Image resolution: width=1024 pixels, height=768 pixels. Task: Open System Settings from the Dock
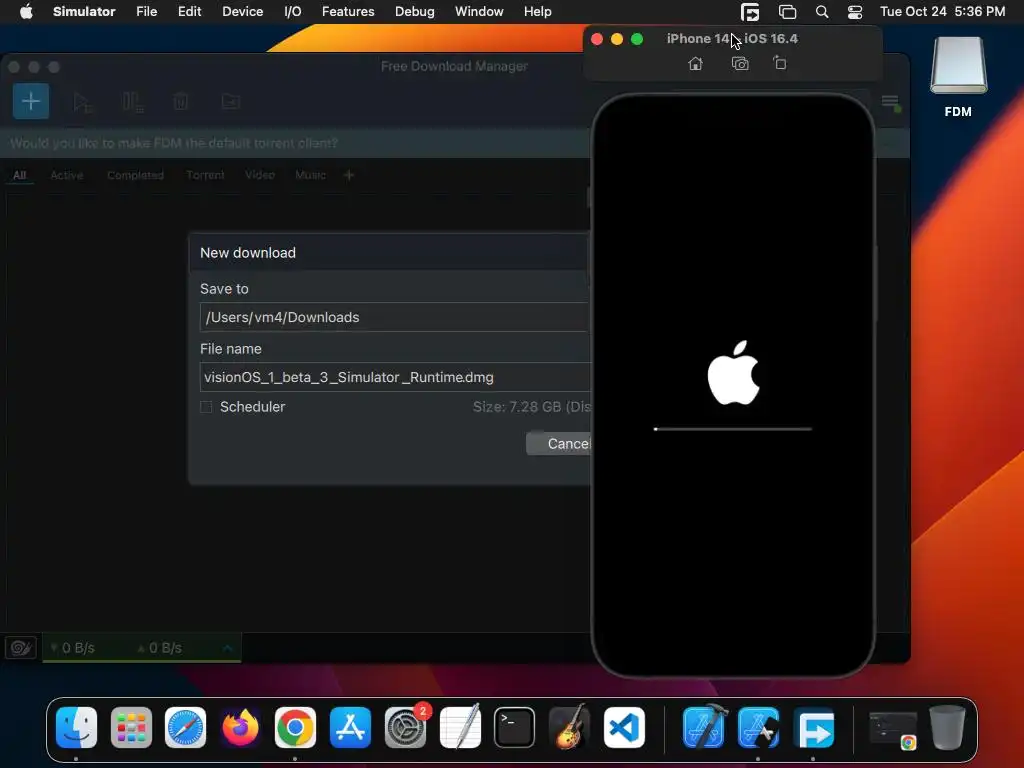(406, 728)
